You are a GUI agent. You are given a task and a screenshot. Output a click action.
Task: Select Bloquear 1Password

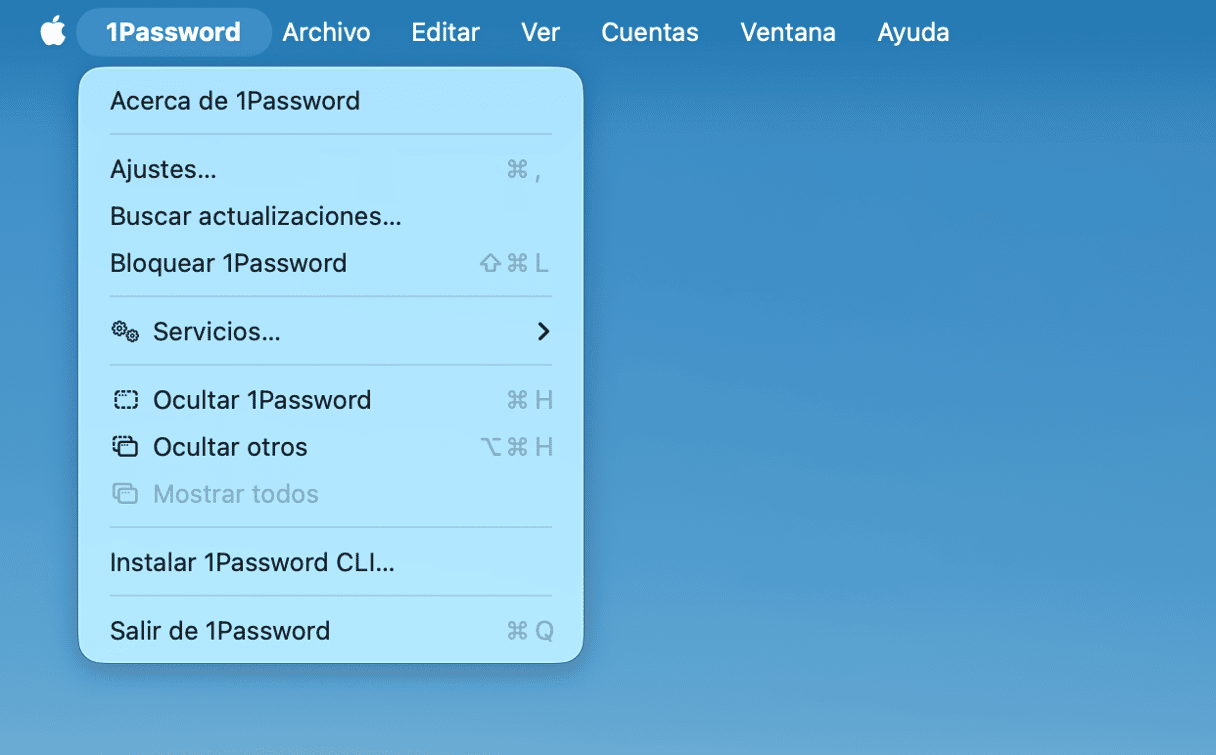tap(228, 263)
